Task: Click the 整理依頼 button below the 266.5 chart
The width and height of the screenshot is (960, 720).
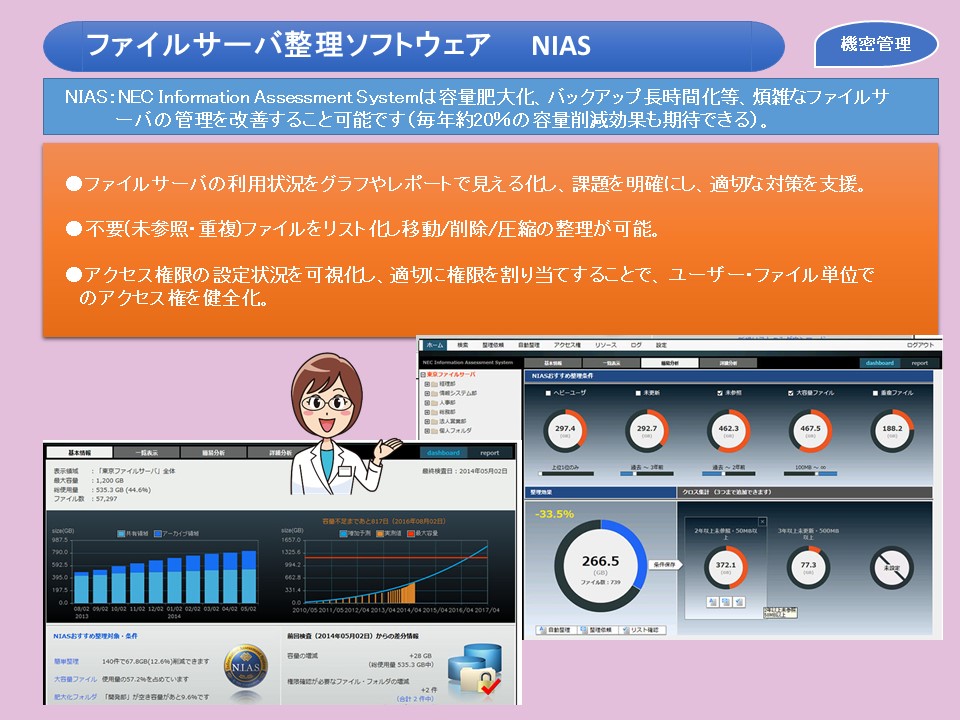Action: click(x=596, y=630)
